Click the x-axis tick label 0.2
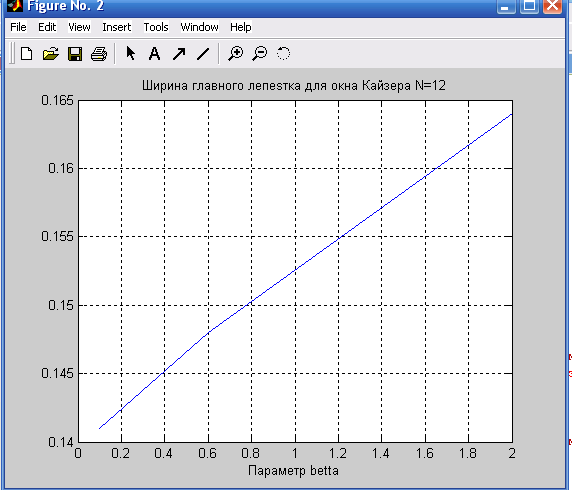Viewport: 572px width, 490px height. coord(121,454)
